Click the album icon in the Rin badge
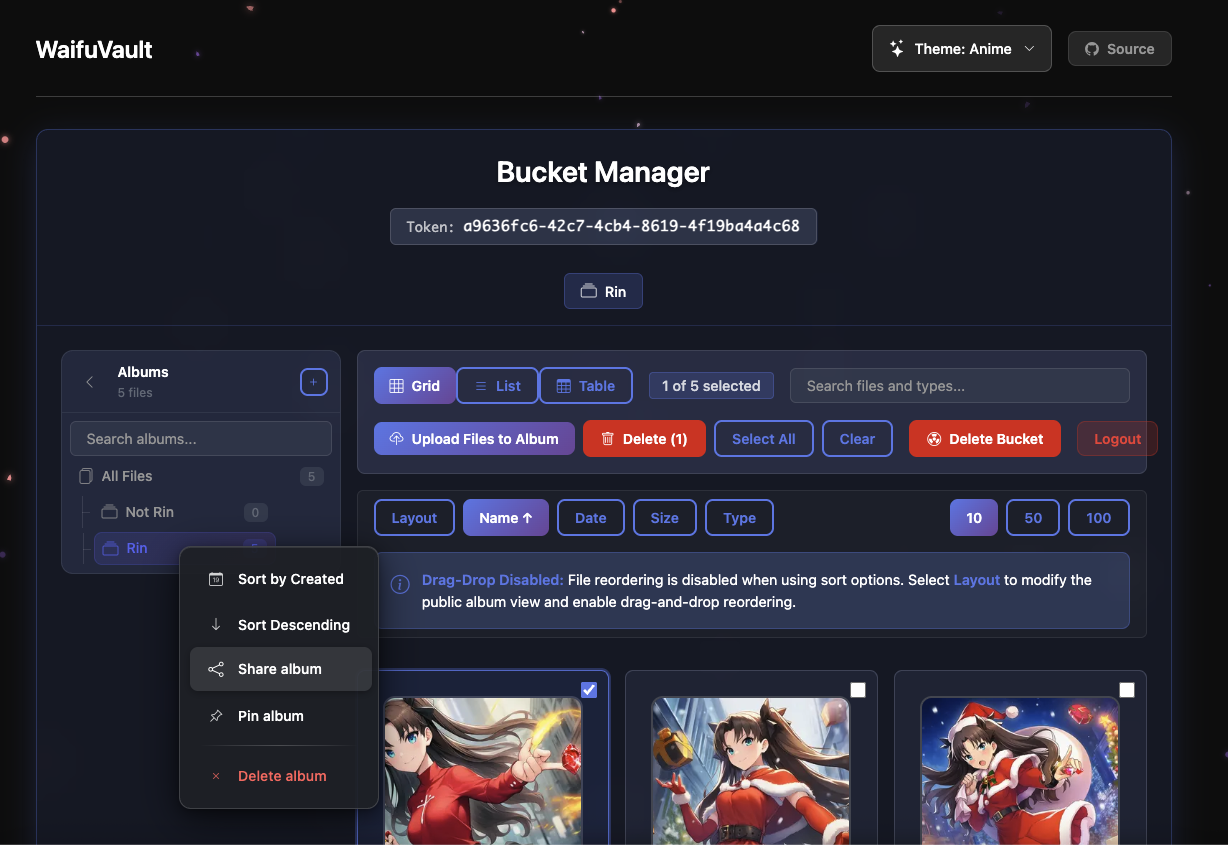The height and width of the screenshot is (845, 1228). (x=589, y=292)
